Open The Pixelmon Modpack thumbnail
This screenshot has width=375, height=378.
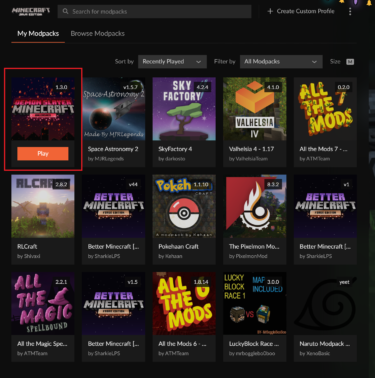click(255, 206)
